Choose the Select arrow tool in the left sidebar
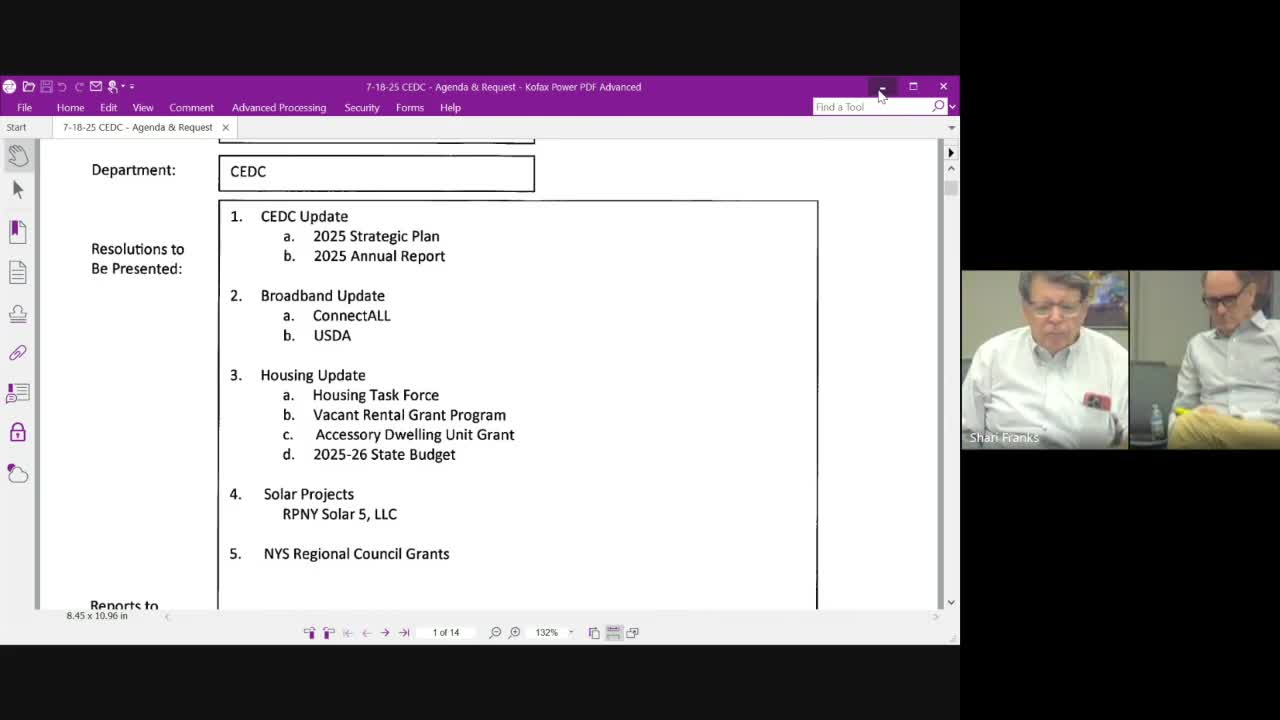 pos(18,190)
